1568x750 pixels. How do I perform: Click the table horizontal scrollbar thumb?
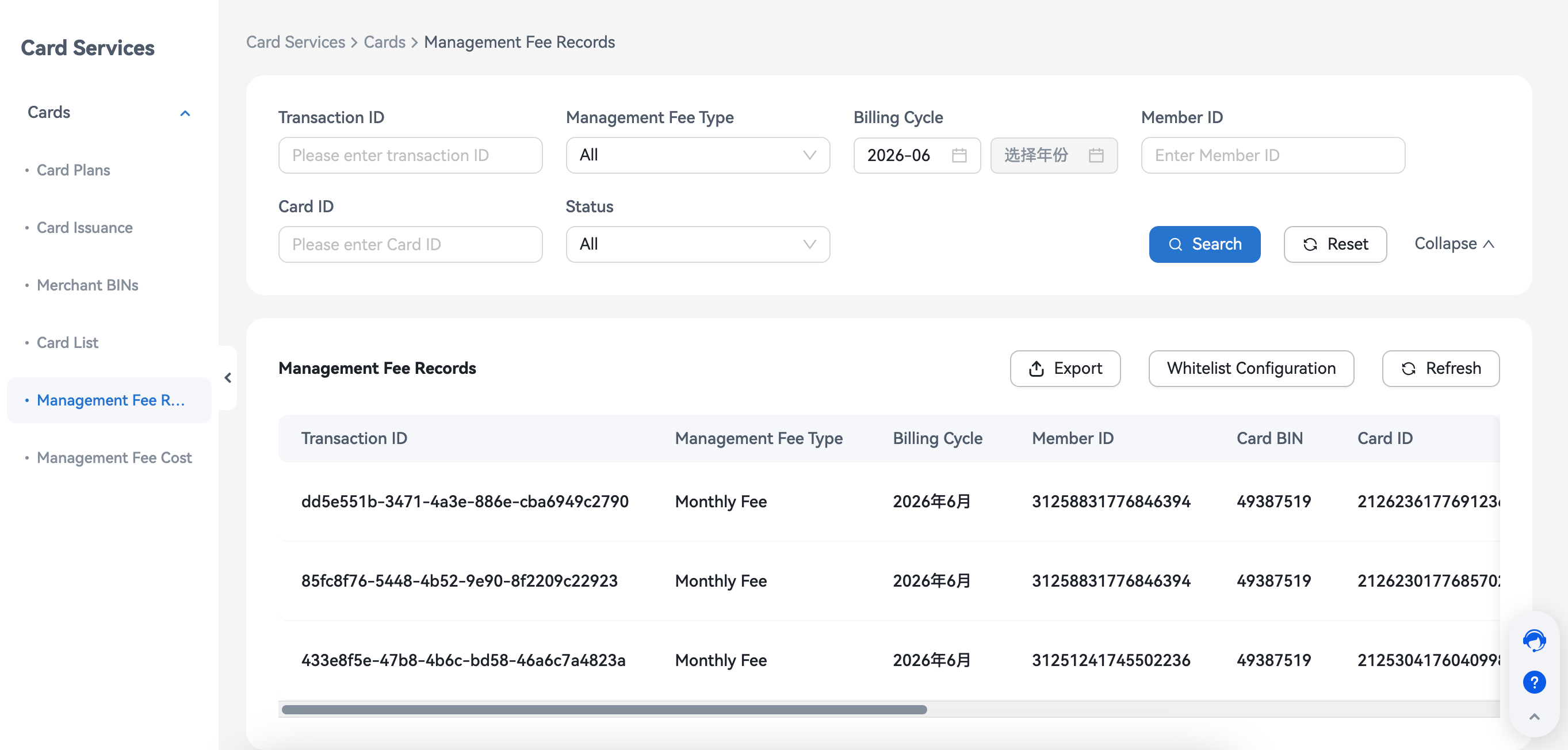(604, 709)
